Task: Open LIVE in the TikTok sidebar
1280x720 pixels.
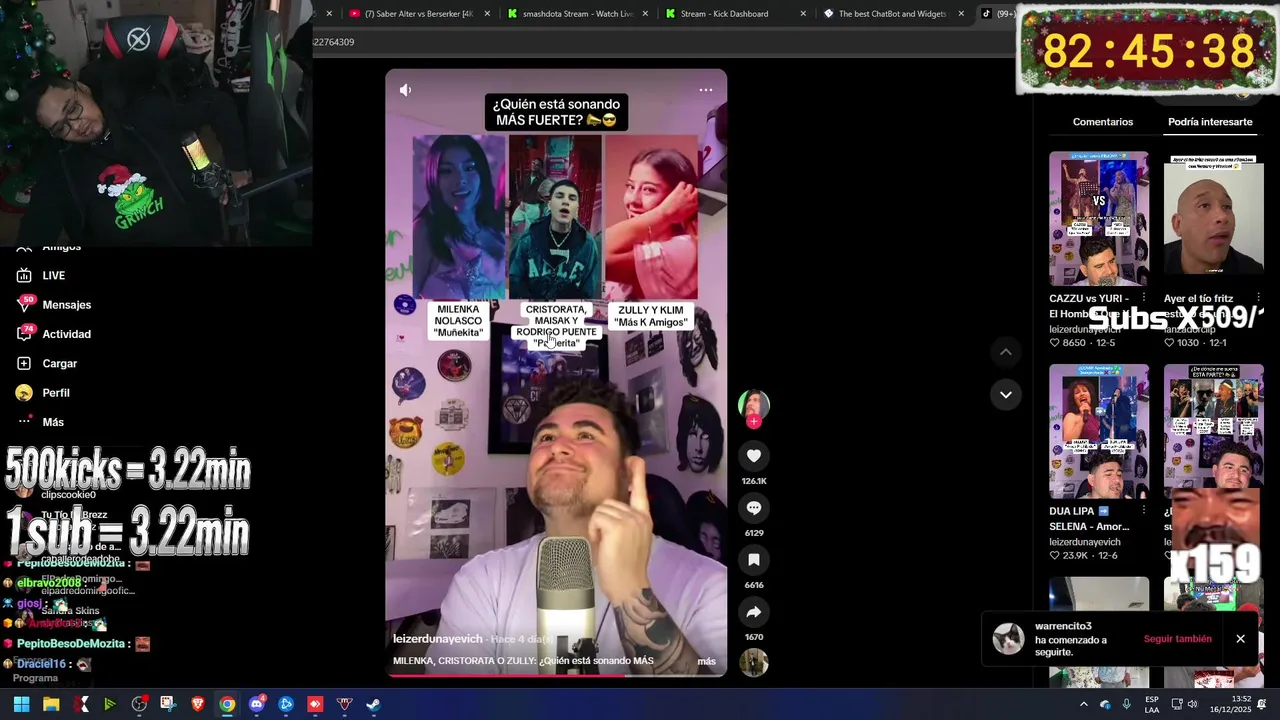Action: (x=54, y=276)
